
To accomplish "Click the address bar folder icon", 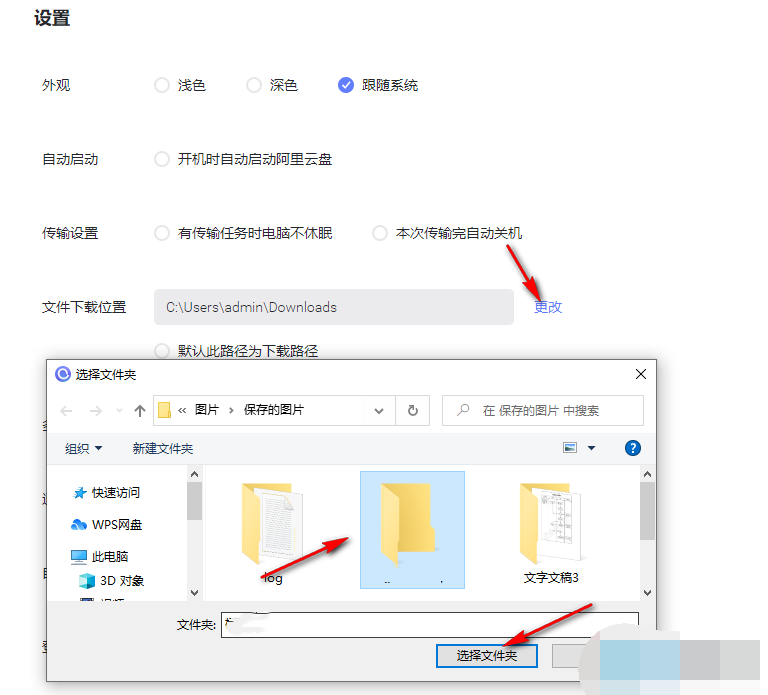I will [x=165, y=410].
